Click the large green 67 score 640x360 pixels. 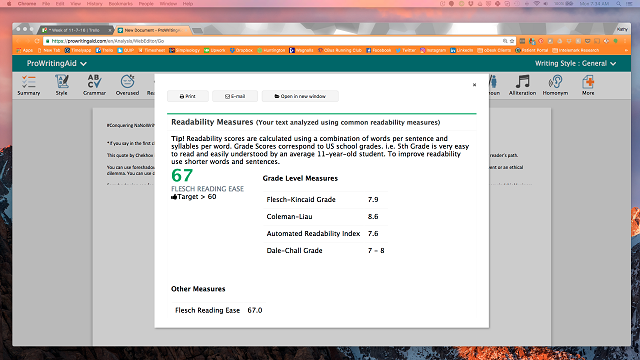(182, 176)
